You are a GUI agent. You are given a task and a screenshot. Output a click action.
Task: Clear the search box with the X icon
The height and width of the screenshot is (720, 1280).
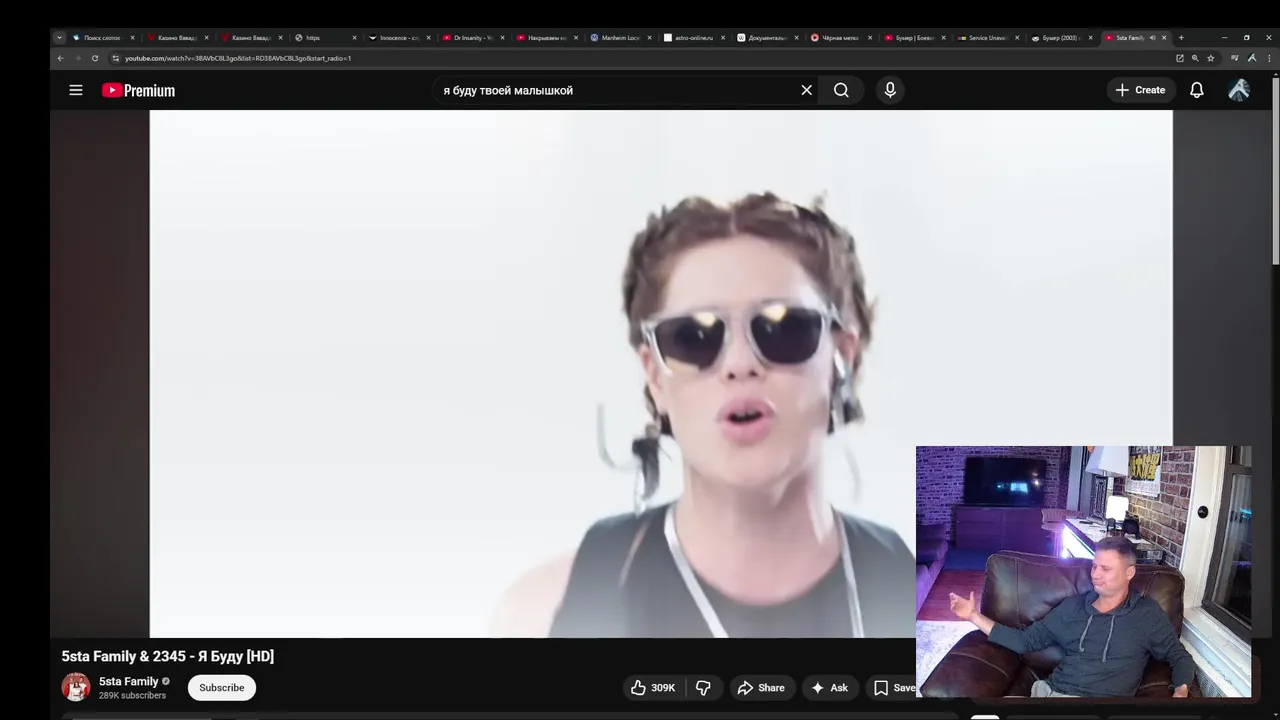tap(807, 90)
